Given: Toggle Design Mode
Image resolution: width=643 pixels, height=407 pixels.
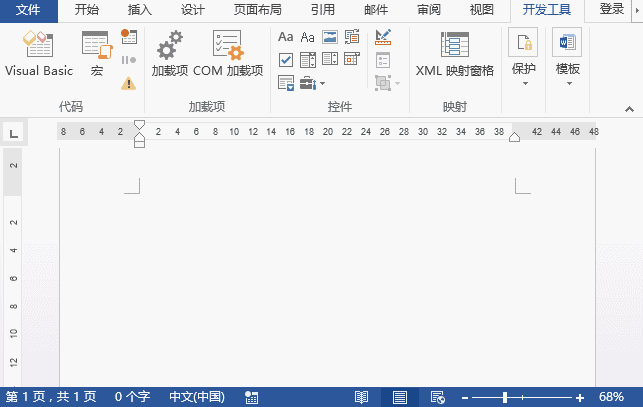Looking at the screenshot, I should 383,37.
